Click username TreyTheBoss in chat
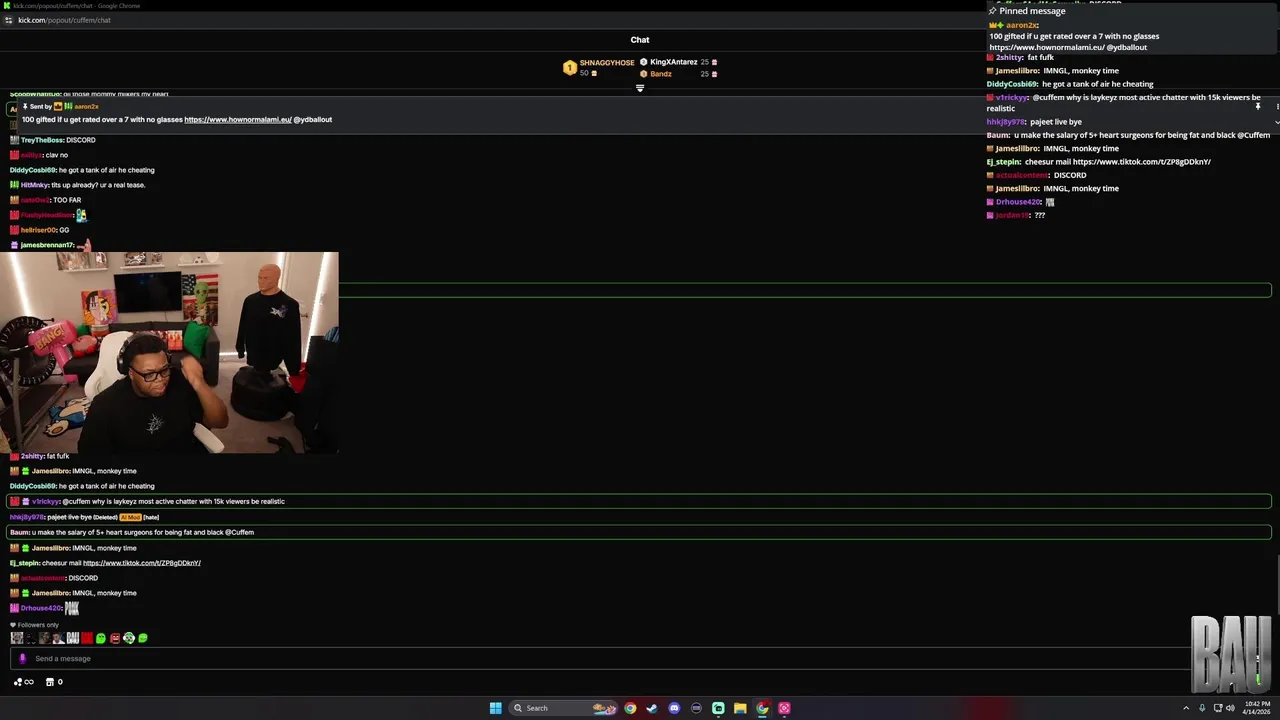Screen dimensions: 1280x720 point(42,140)
